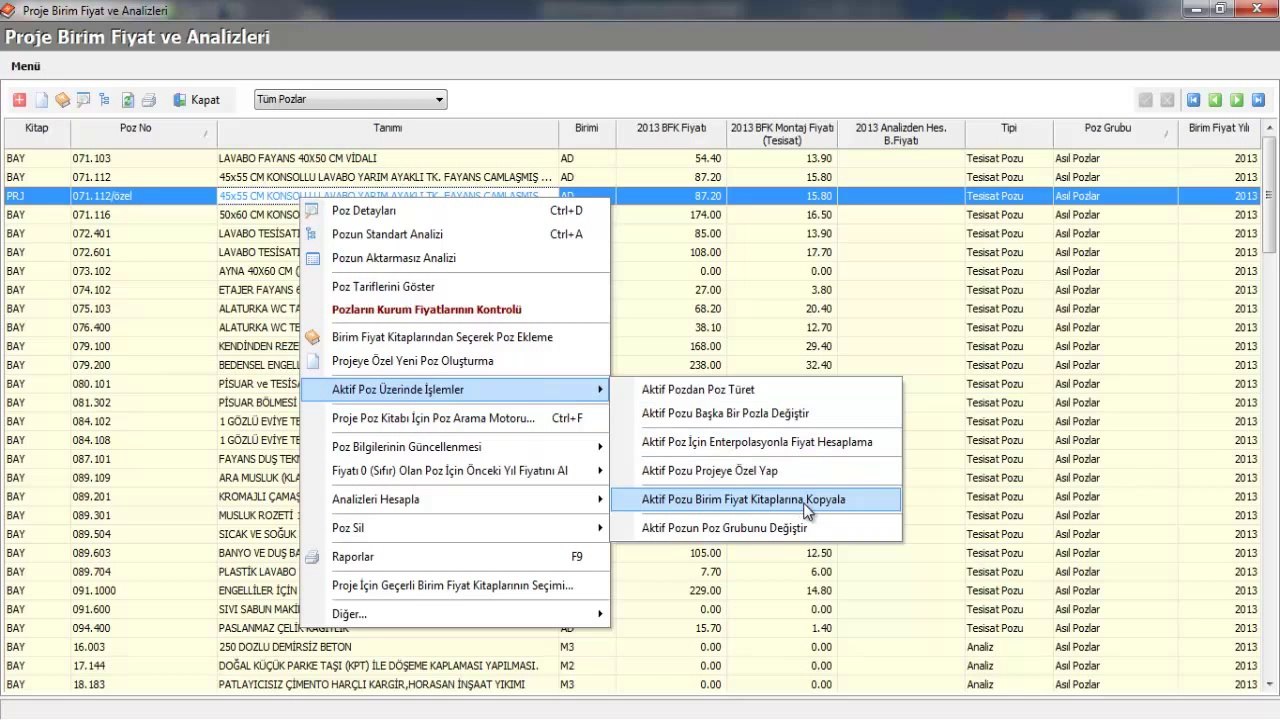Image resolution: width=1280 pixels, height=720 pixels.
Task: Go to next record with green arrow
Action: [1237, 100]
